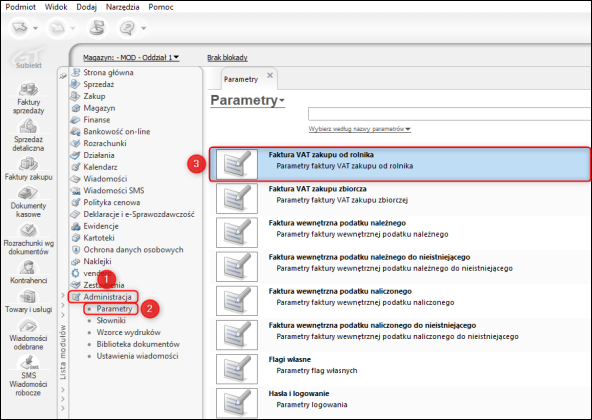The width and height of the screenshot is (592, 420).
Task: Select the Kalendarz module
Action: [100, 167]
